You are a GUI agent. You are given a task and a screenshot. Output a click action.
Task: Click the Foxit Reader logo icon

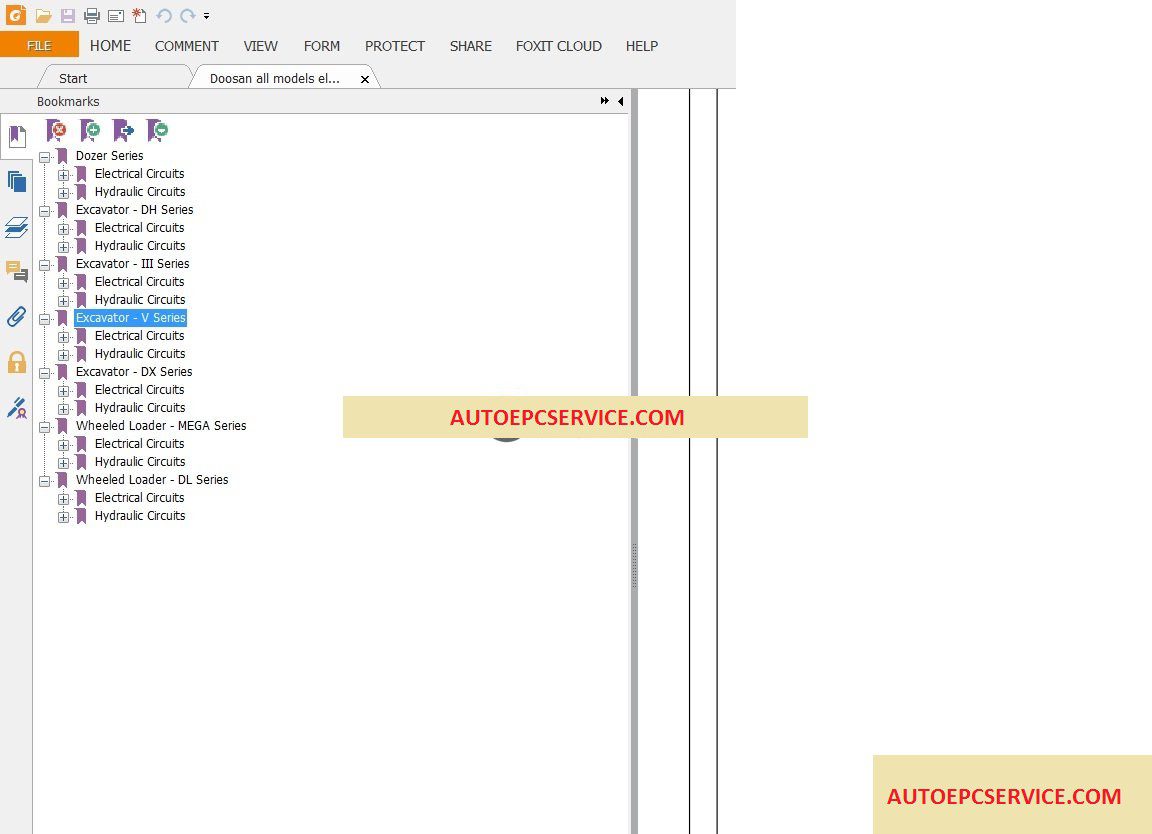pos(15,15)
